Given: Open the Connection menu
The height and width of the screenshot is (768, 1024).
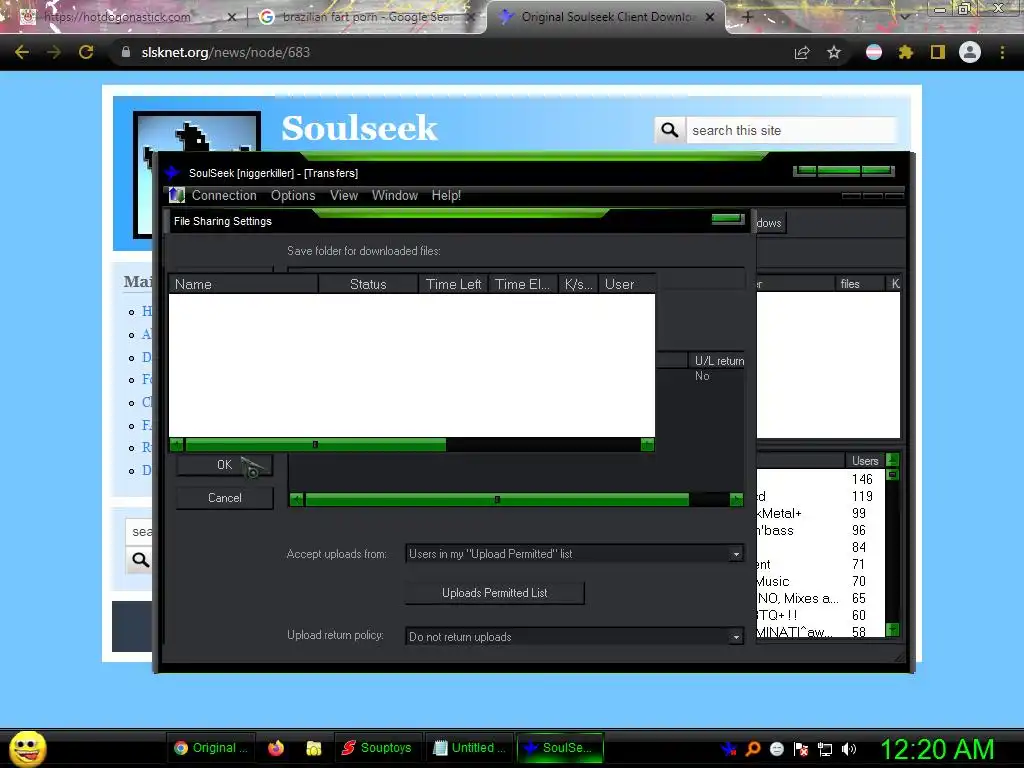Looking at the screenshot, I should click(224, 195).
